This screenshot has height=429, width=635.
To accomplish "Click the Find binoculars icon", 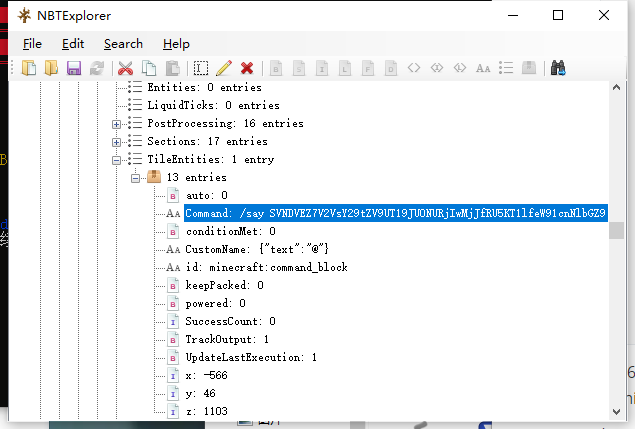I will pyautogui.click(x=559, y=68).
